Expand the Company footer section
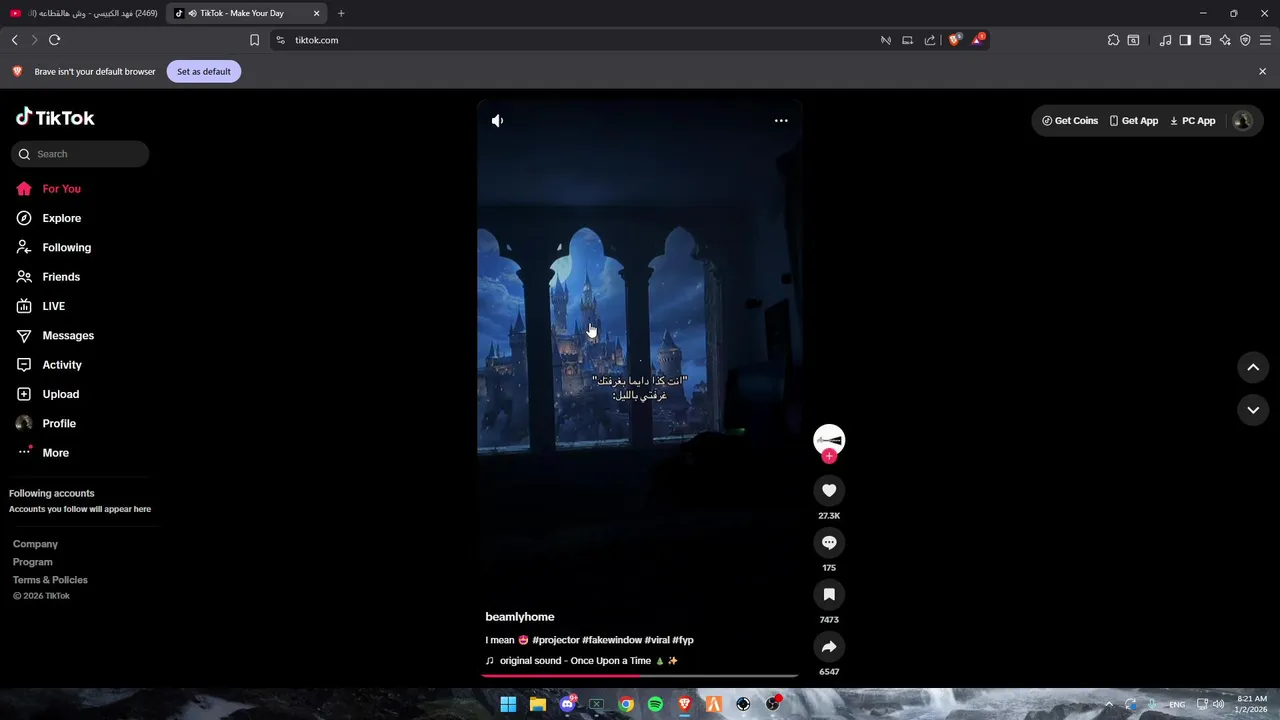 [35, 544]
